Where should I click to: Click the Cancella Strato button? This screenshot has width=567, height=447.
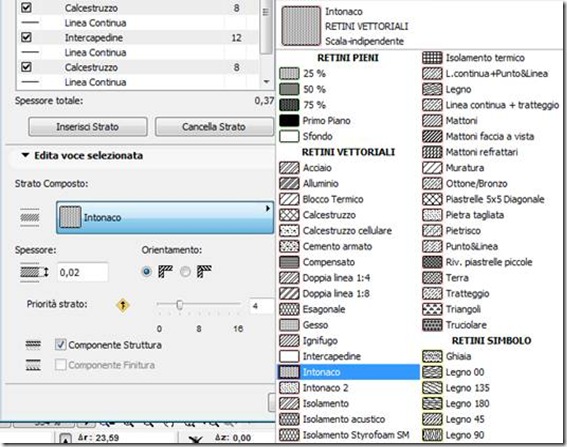[x=214, y=127]
